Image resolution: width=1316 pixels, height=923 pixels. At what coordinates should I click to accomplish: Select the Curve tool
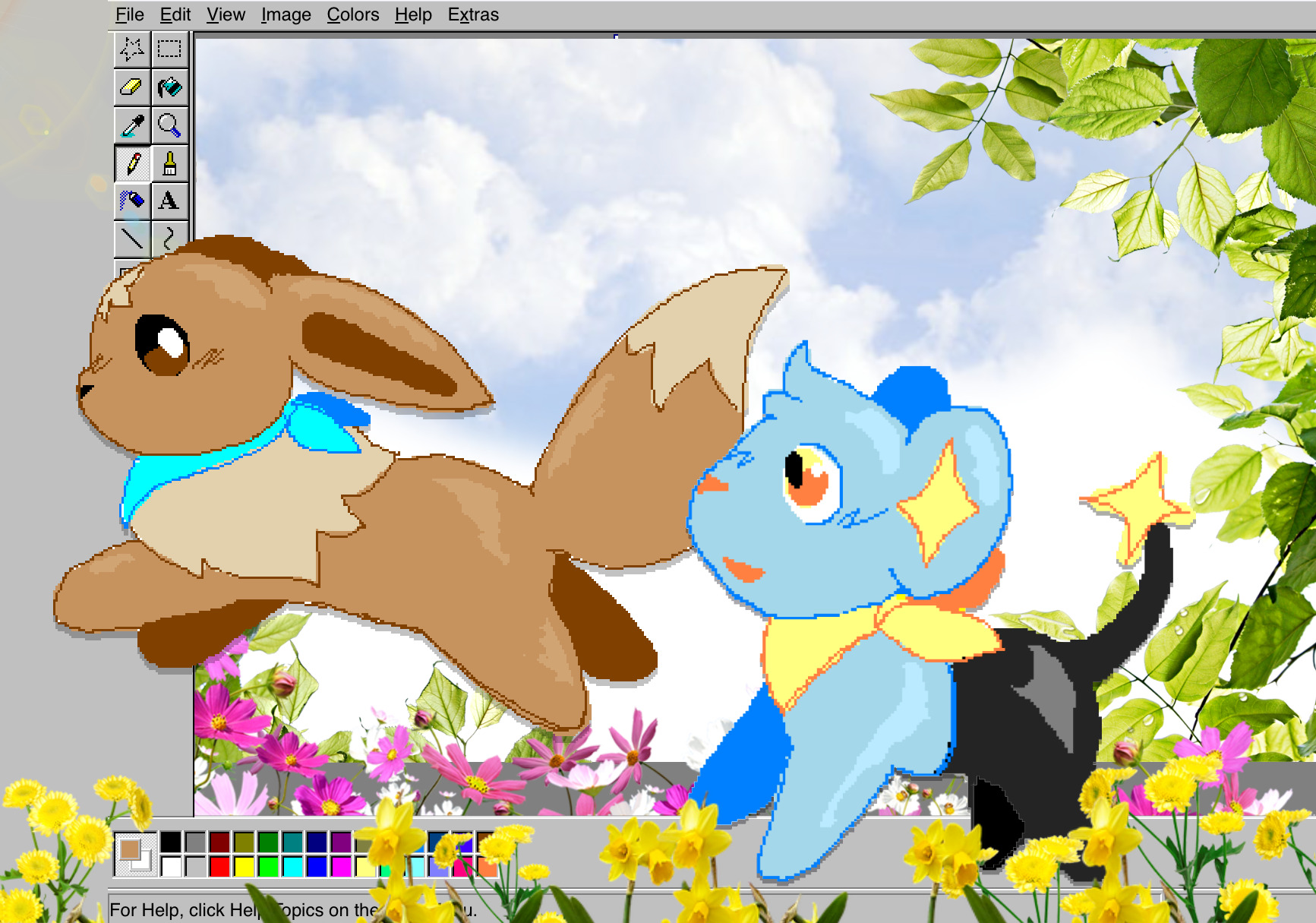pos(169,238)
